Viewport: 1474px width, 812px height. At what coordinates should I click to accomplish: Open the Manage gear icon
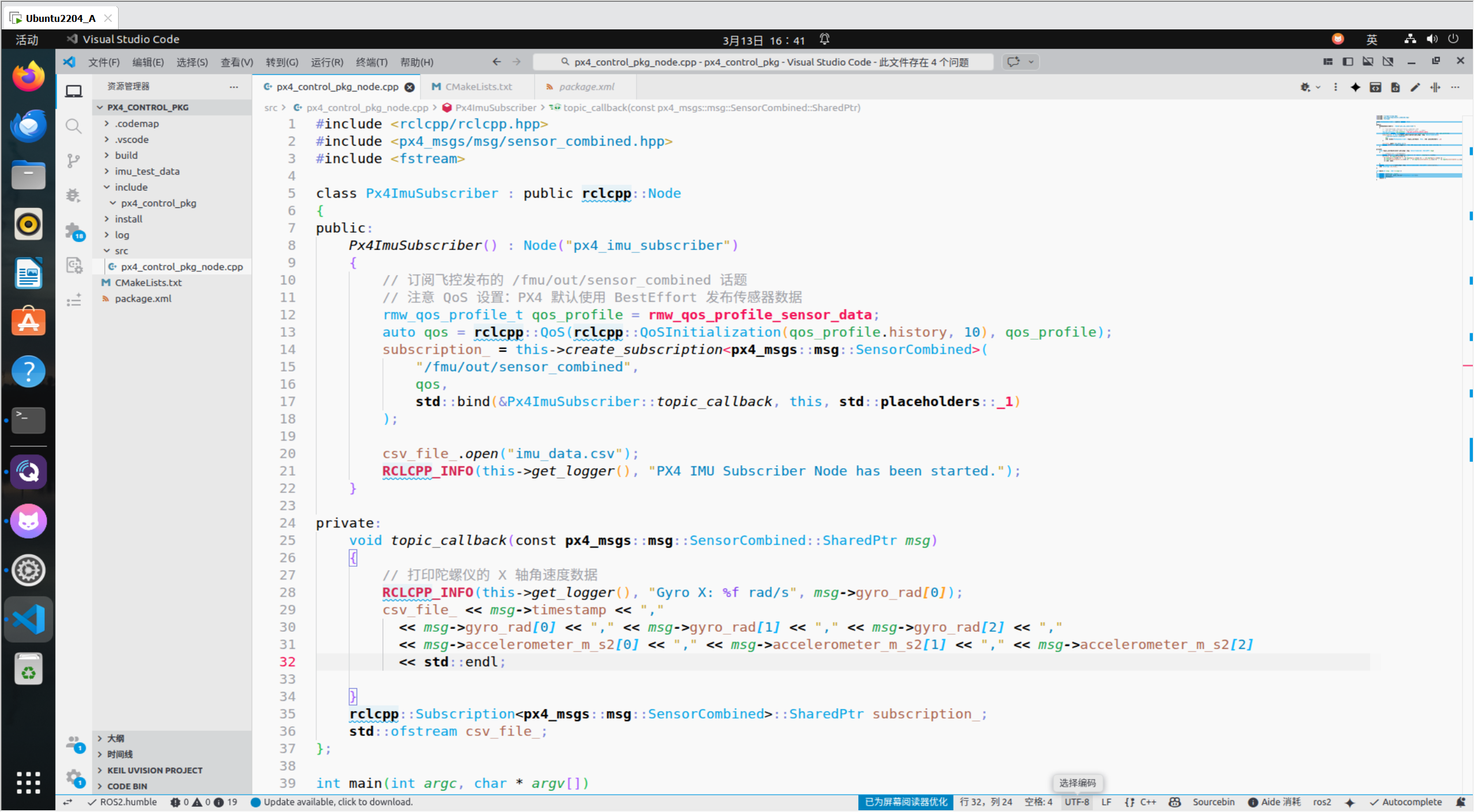click(74, 777)
